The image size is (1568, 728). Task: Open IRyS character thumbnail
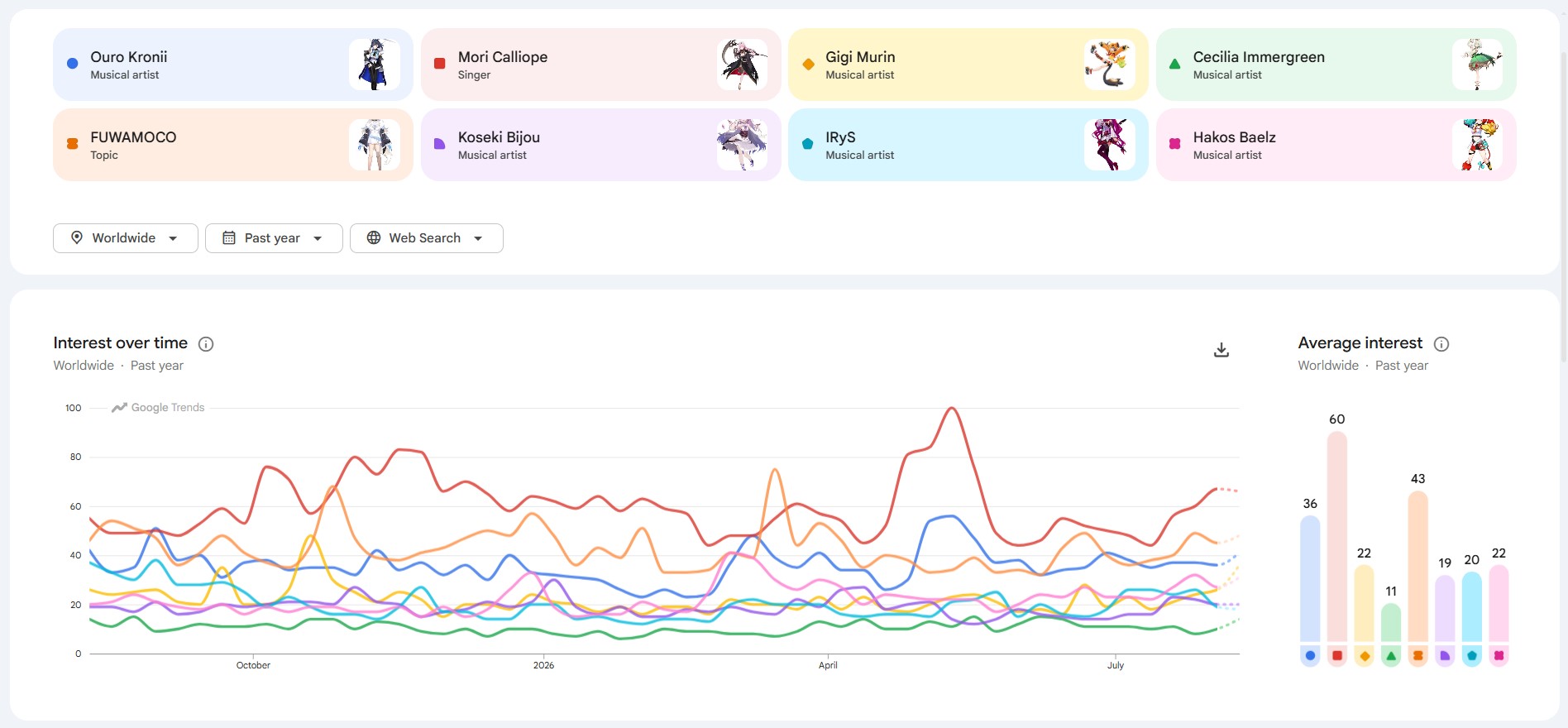pyautogui.click(x=1110, y=145)
